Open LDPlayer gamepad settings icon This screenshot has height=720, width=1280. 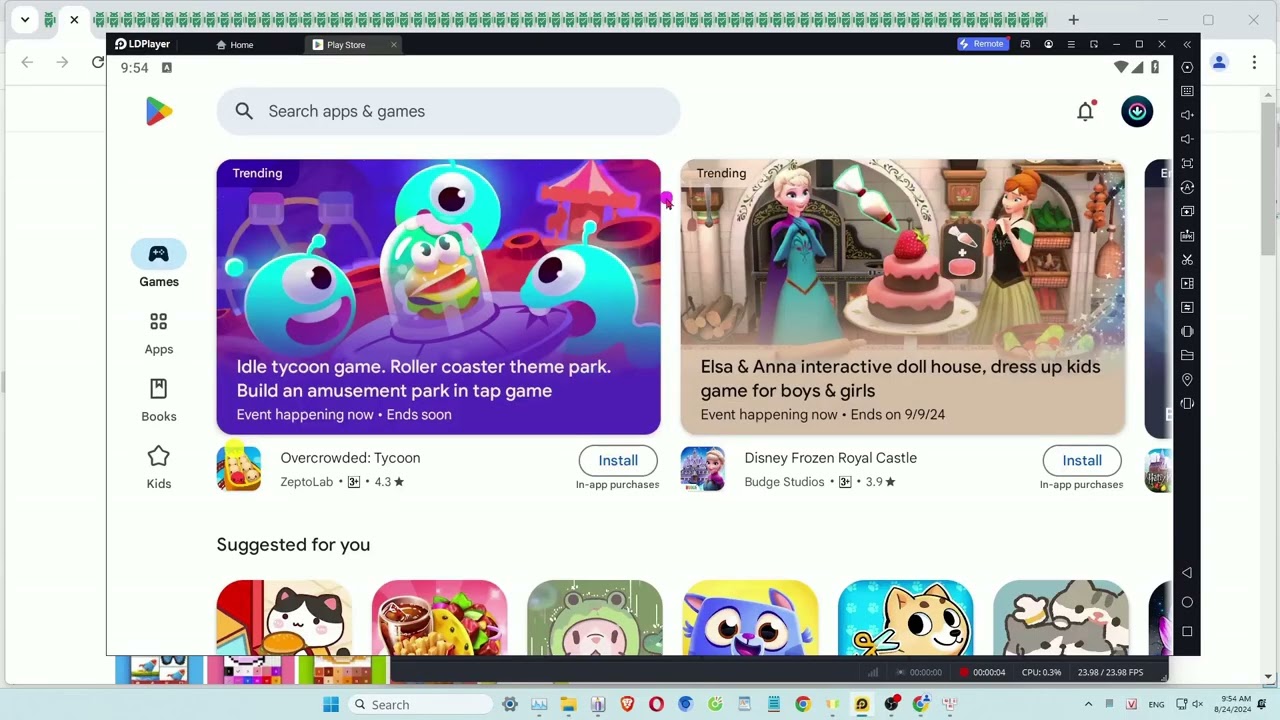tap(1025, 44)
